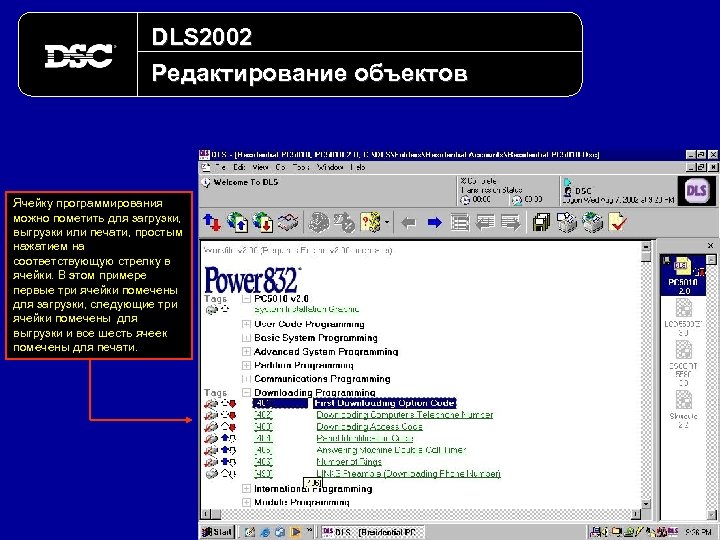
Task: Click the blue forward arrow in toolbar
Action: click(x=434, y=223)
